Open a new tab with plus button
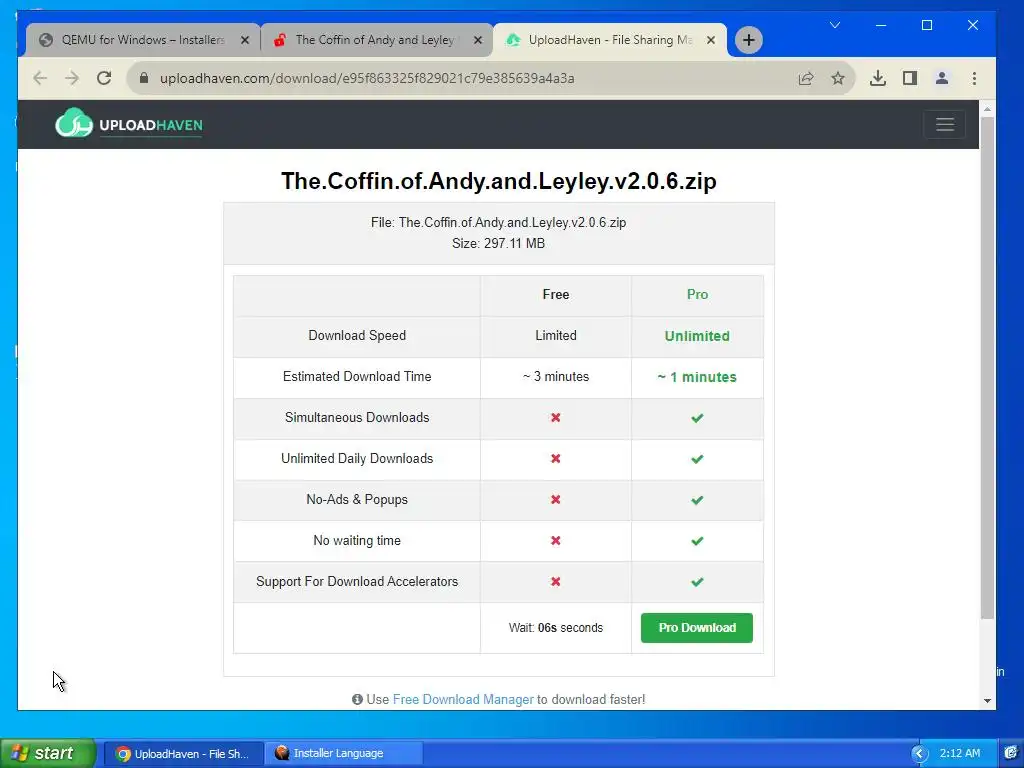The width and height of the screenshot is (1024, 768). tap(748, 40)
